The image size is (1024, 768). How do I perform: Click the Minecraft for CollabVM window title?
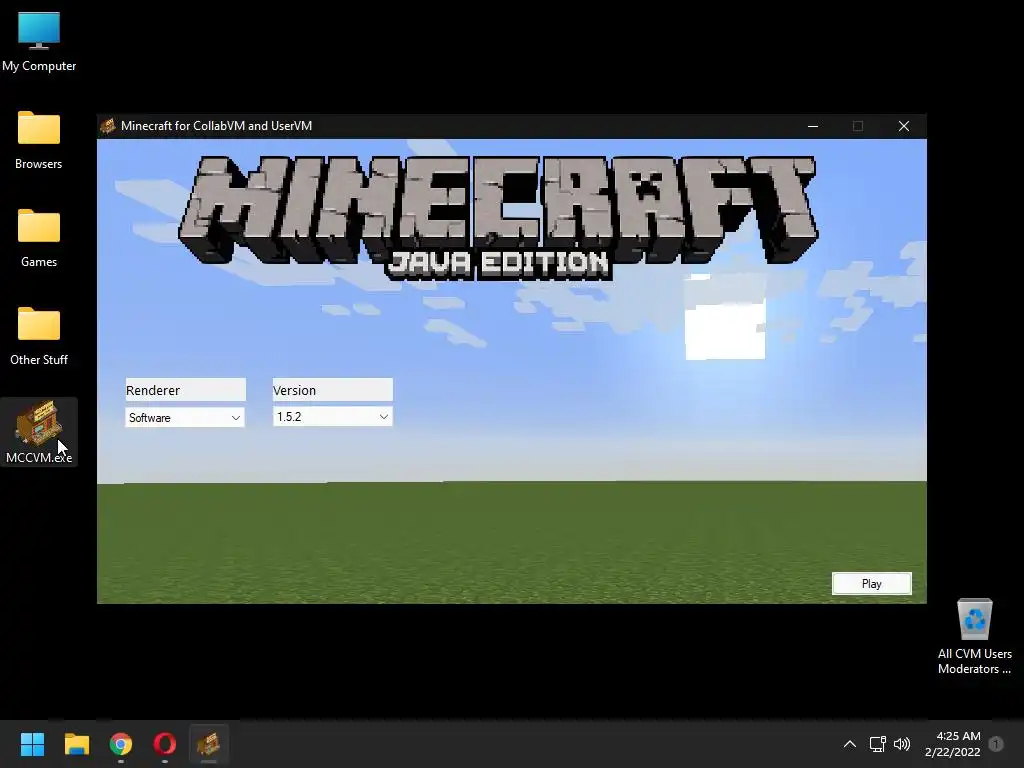216,125
